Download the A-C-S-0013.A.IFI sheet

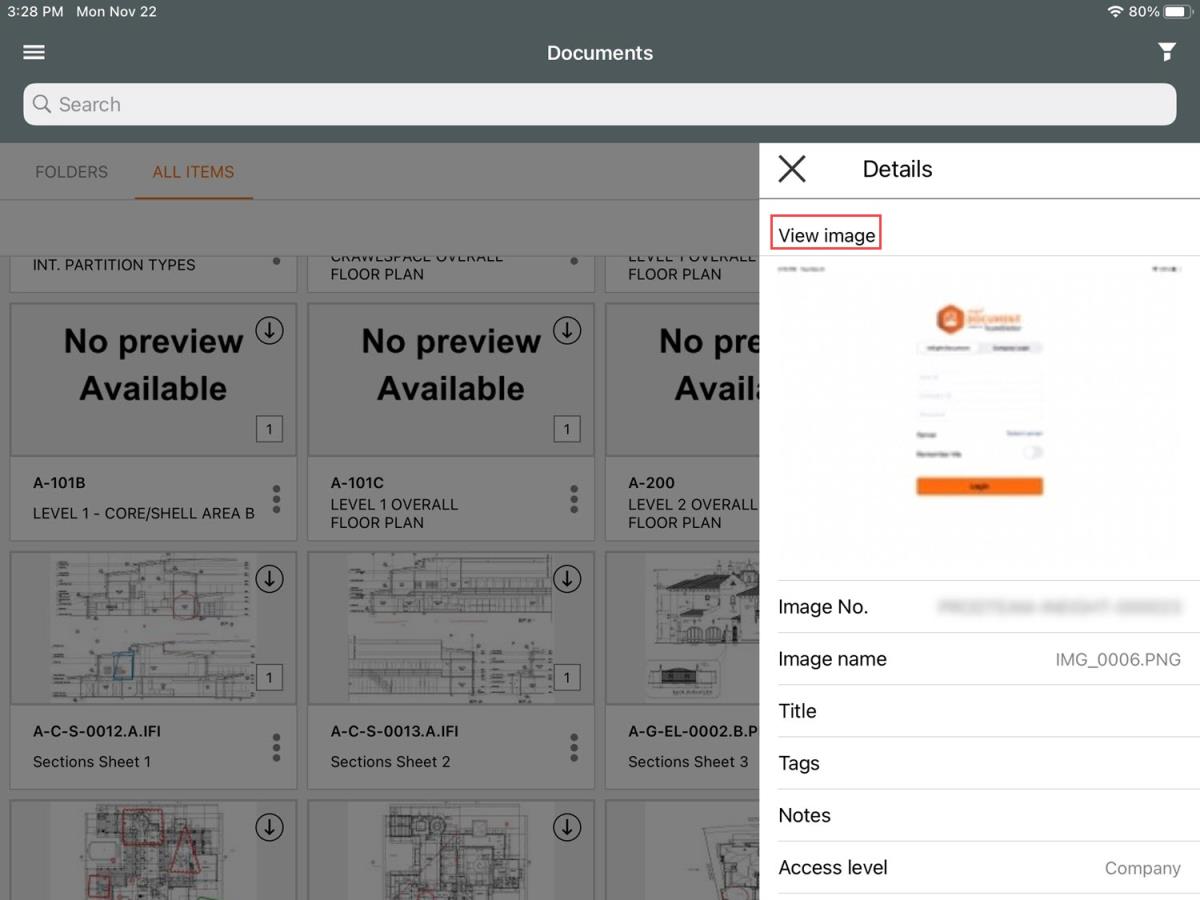[567, 578]
